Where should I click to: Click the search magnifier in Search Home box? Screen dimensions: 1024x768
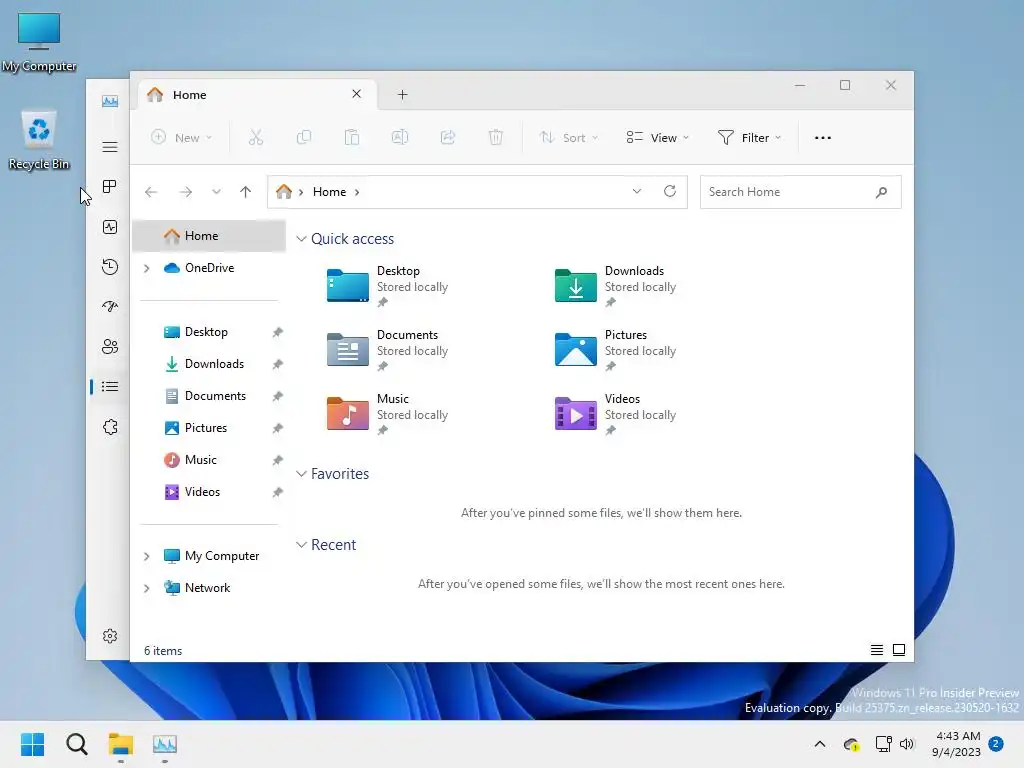[x=881, y=192]
